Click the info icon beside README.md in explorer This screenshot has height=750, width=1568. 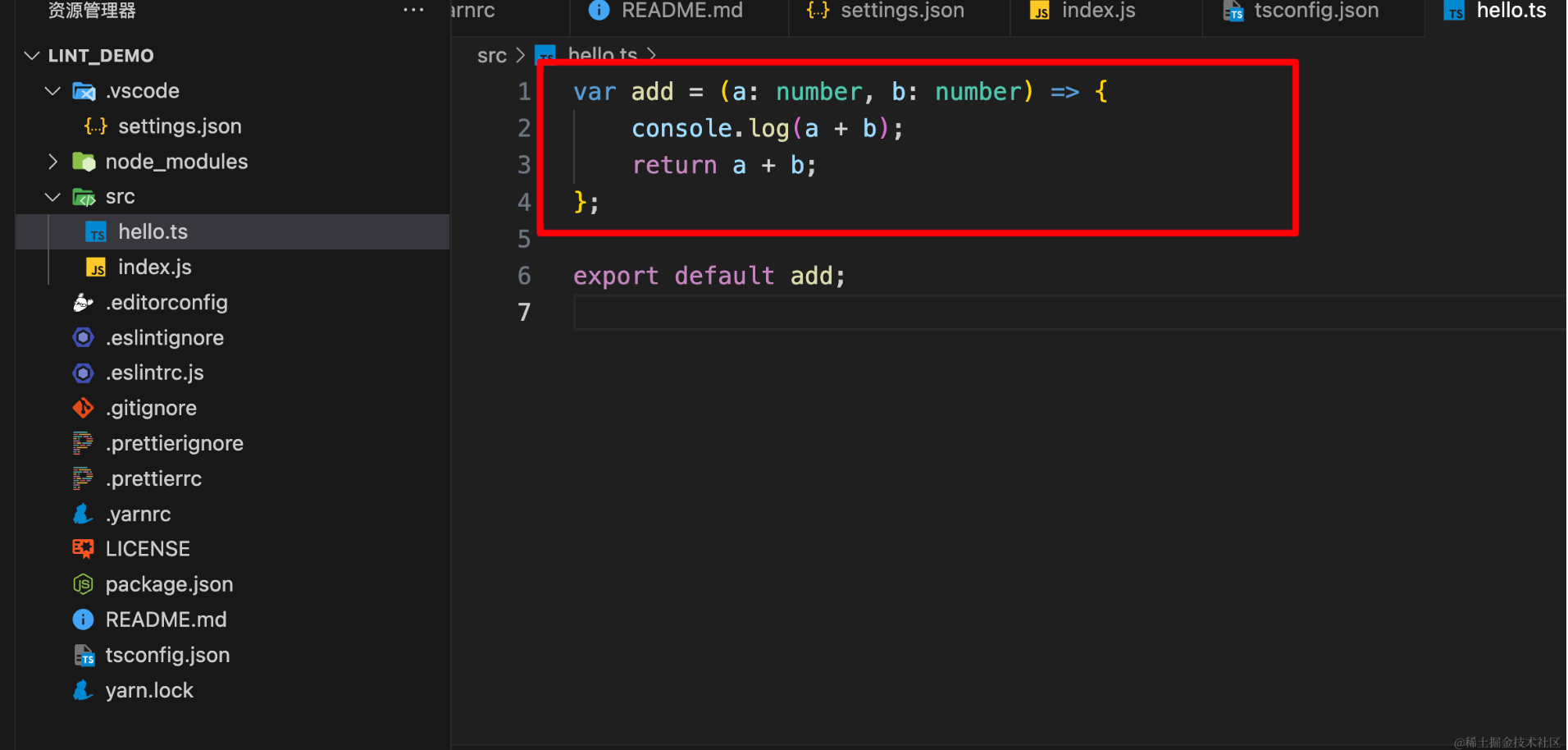(x=83, y=620)
